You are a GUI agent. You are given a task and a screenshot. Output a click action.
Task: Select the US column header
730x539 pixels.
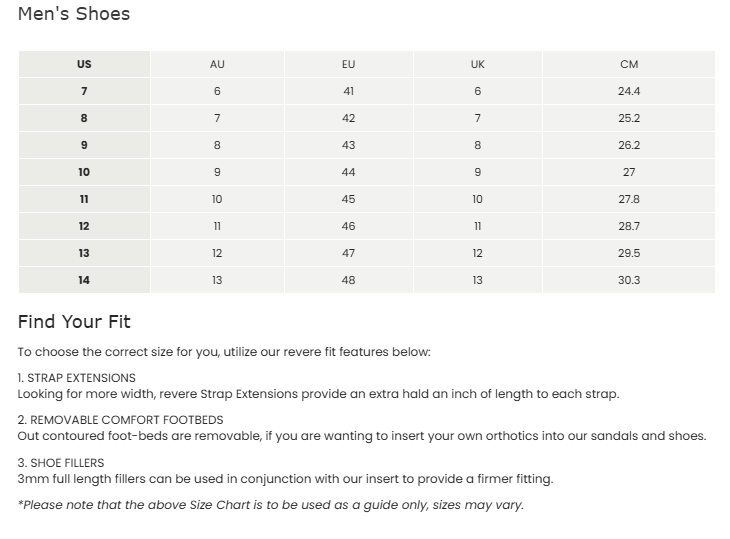(84, 64)
